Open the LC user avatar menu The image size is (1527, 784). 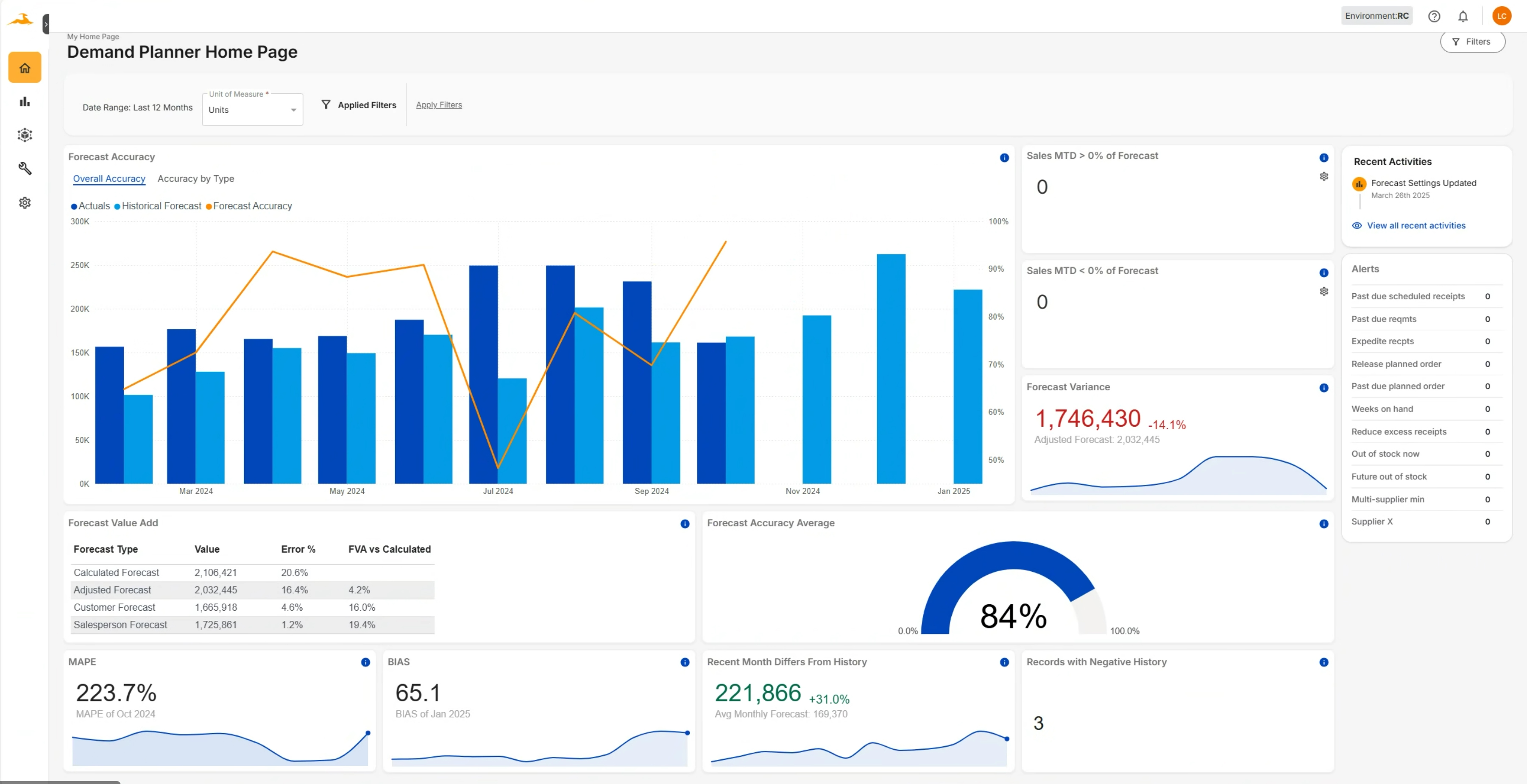(x=1501, y=16)
